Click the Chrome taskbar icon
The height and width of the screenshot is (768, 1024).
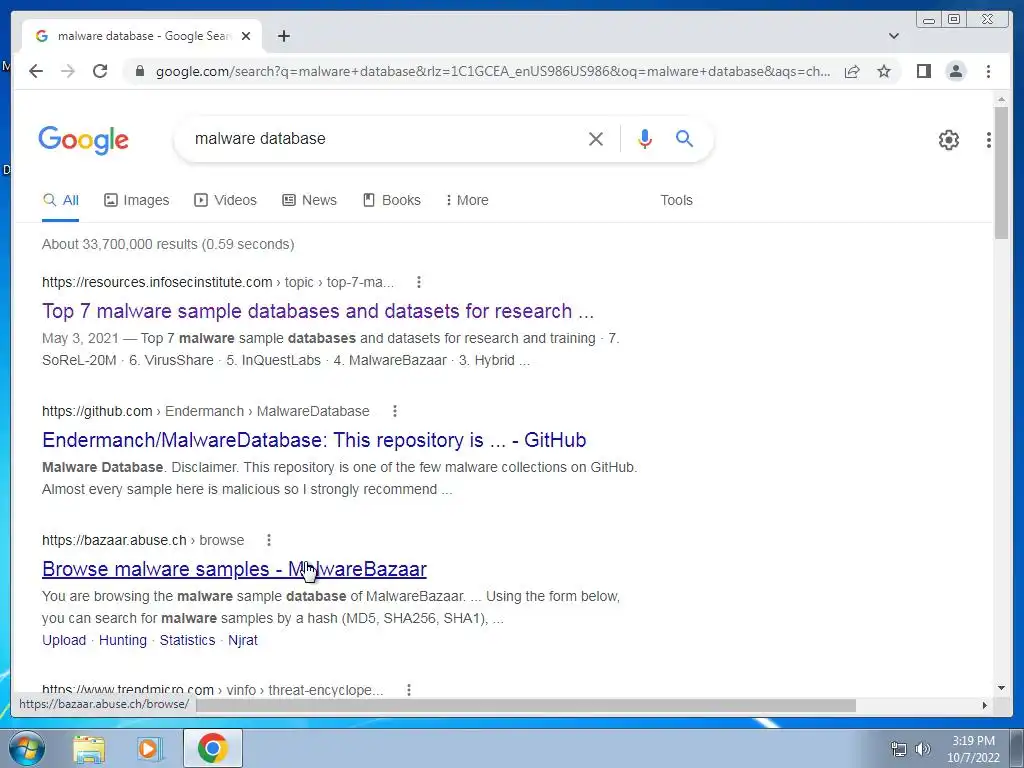[x=213, y=748]
